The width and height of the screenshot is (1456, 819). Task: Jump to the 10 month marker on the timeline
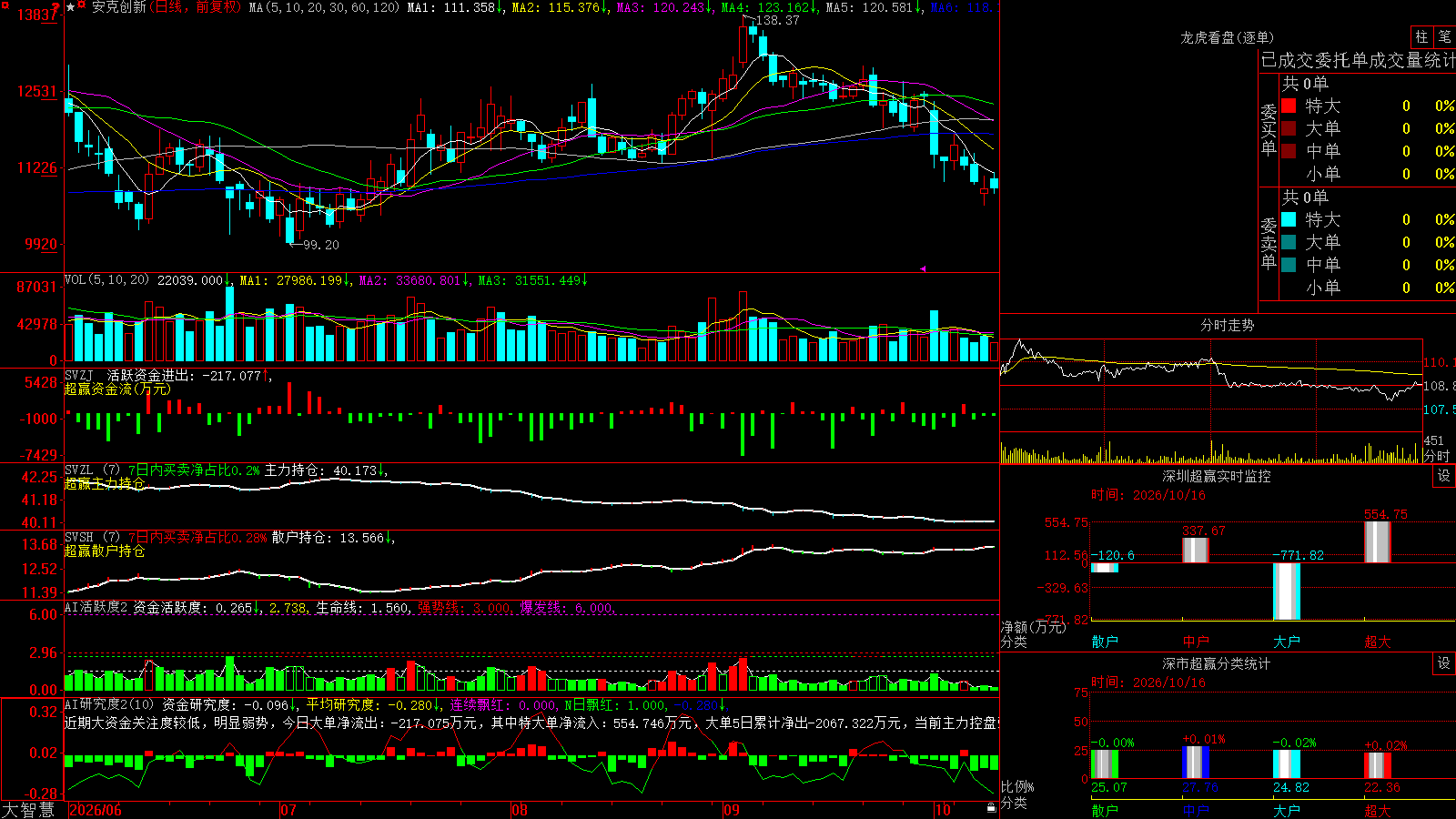click(943, 810)
